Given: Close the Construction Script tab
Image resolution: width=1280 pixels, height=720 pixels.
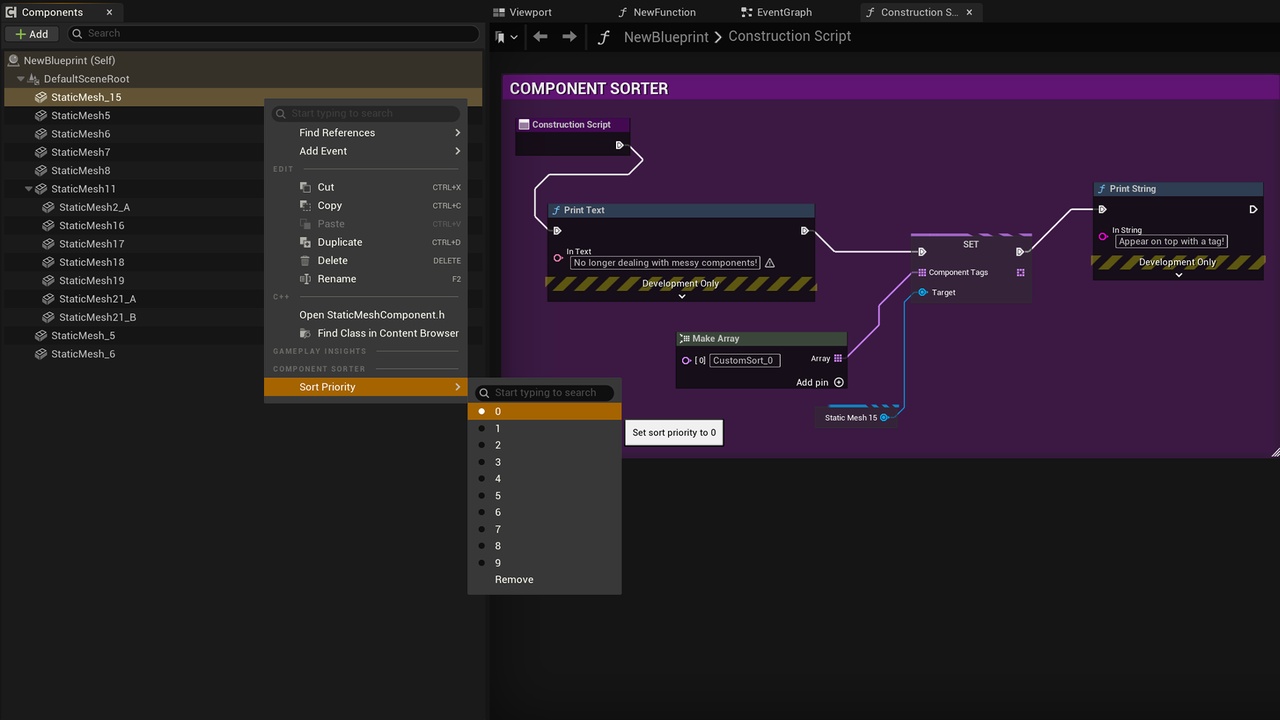Looking at the screenshot, I should pos(969,12).
